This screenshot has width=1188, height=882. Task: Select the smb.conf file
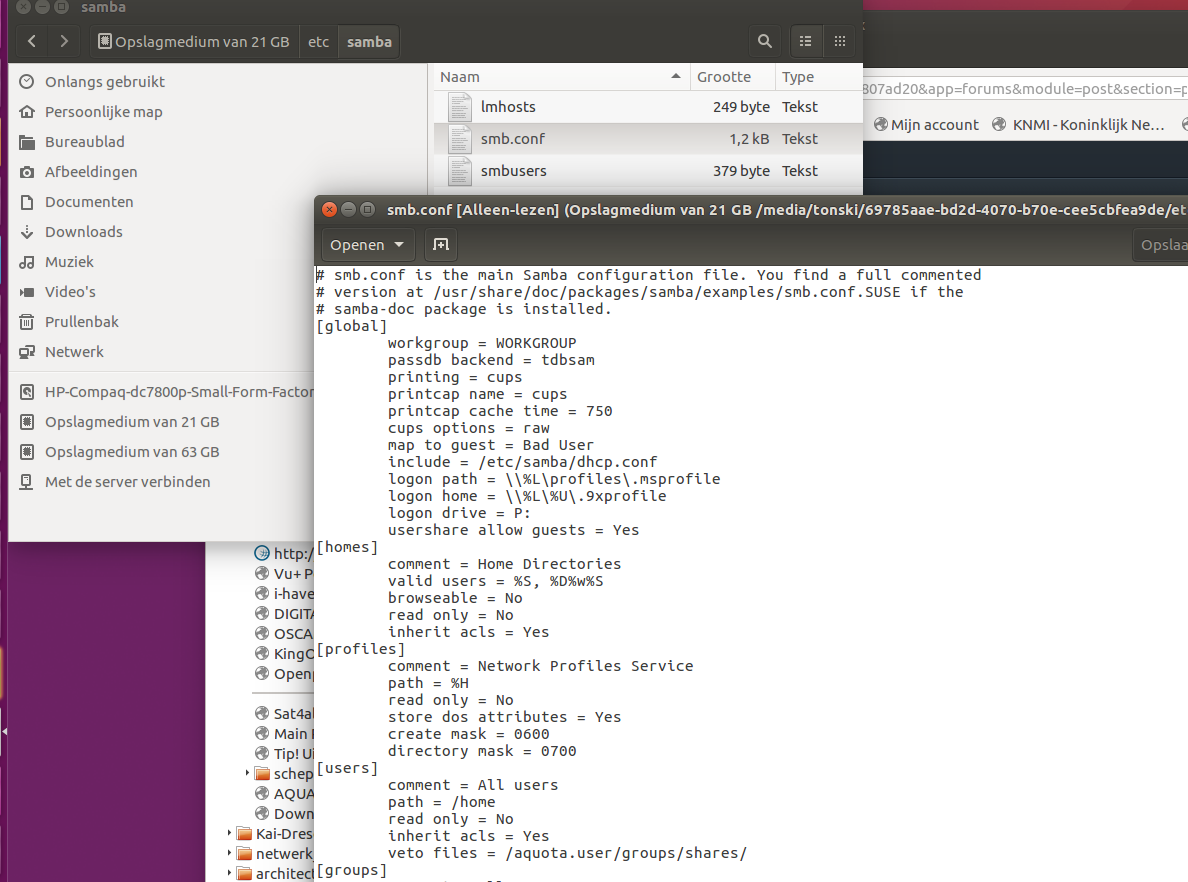512,139
